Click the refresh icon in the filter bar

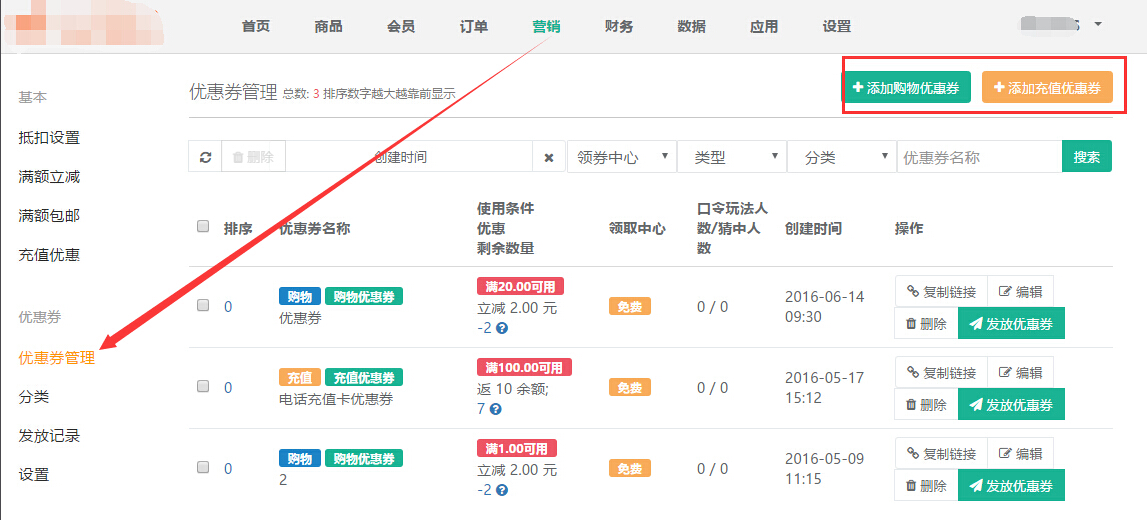click(205, 157)
